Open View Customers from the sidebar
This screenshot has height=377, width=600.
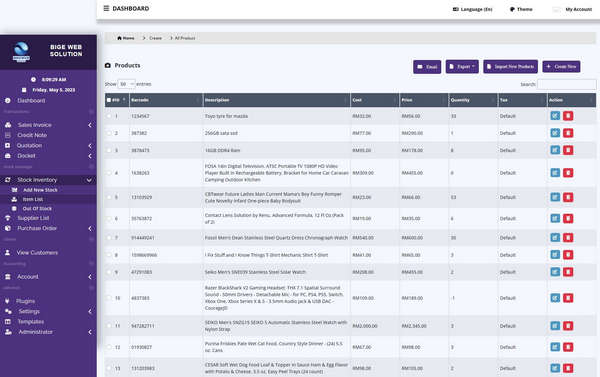pyautogui.click(x=37, y=253)
